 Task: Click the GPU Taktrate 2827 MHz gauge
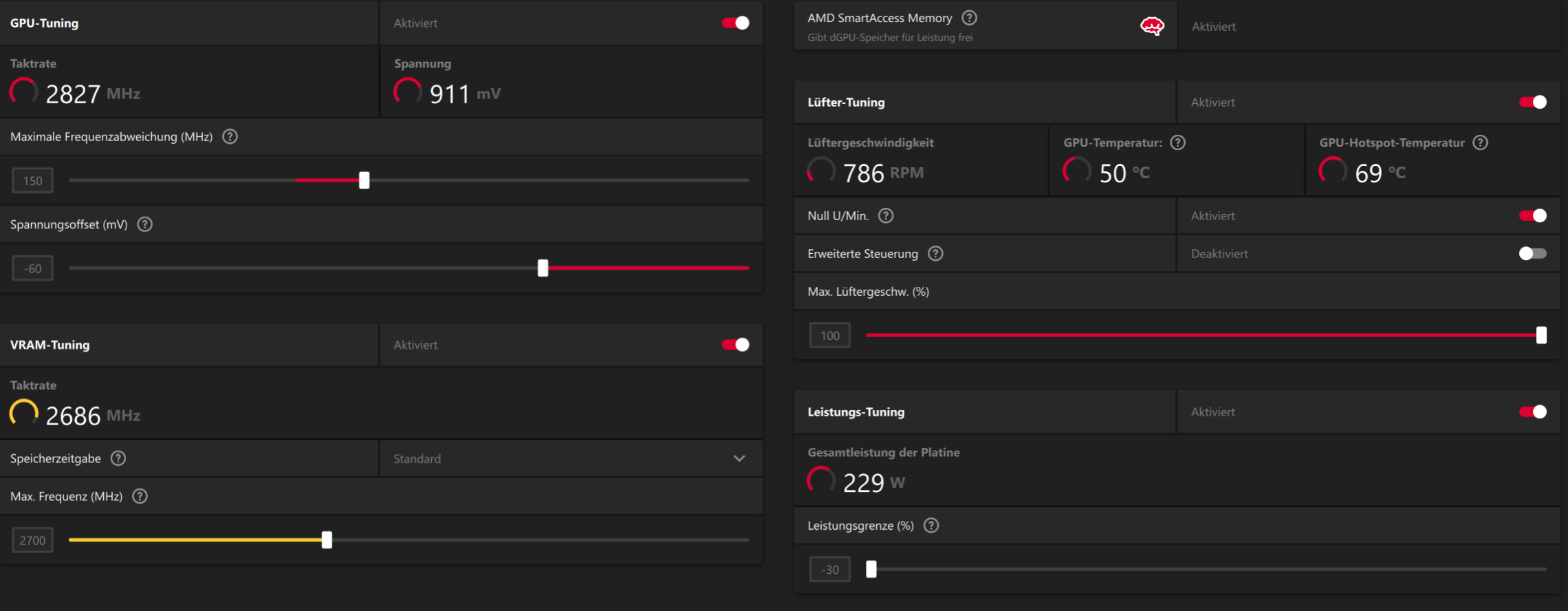tap(24, 92)
